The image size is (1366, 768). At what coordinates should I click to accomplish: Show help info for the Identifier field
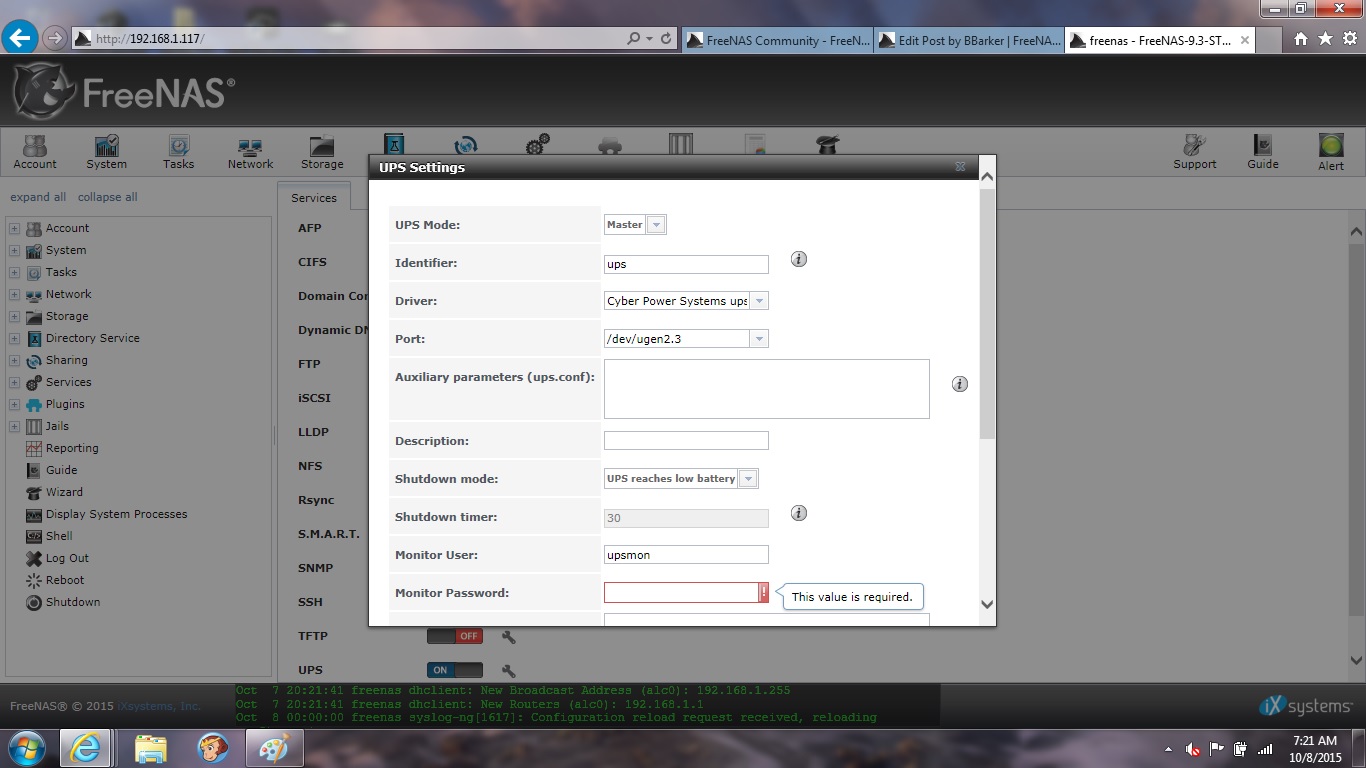[799, 259]
